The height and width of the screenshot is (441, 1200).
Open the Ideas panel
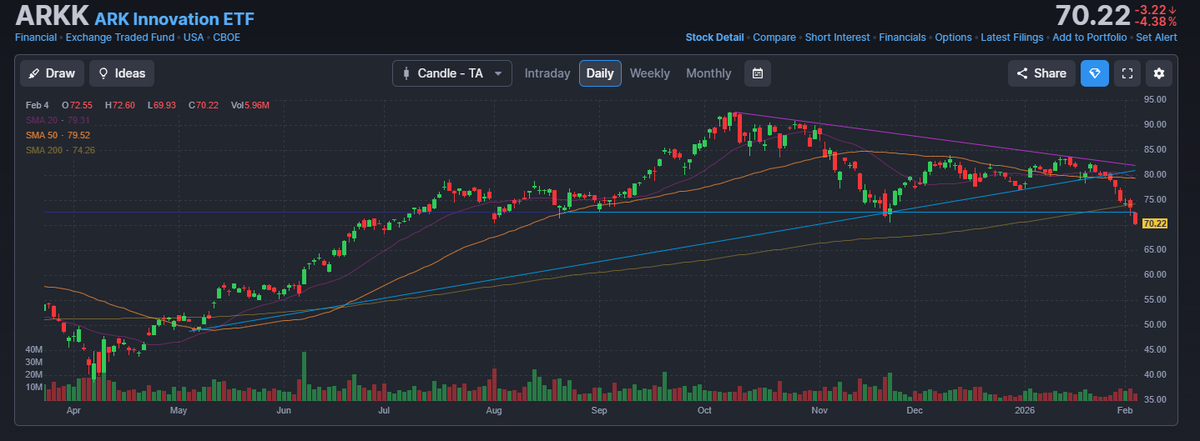coord(121,73)
